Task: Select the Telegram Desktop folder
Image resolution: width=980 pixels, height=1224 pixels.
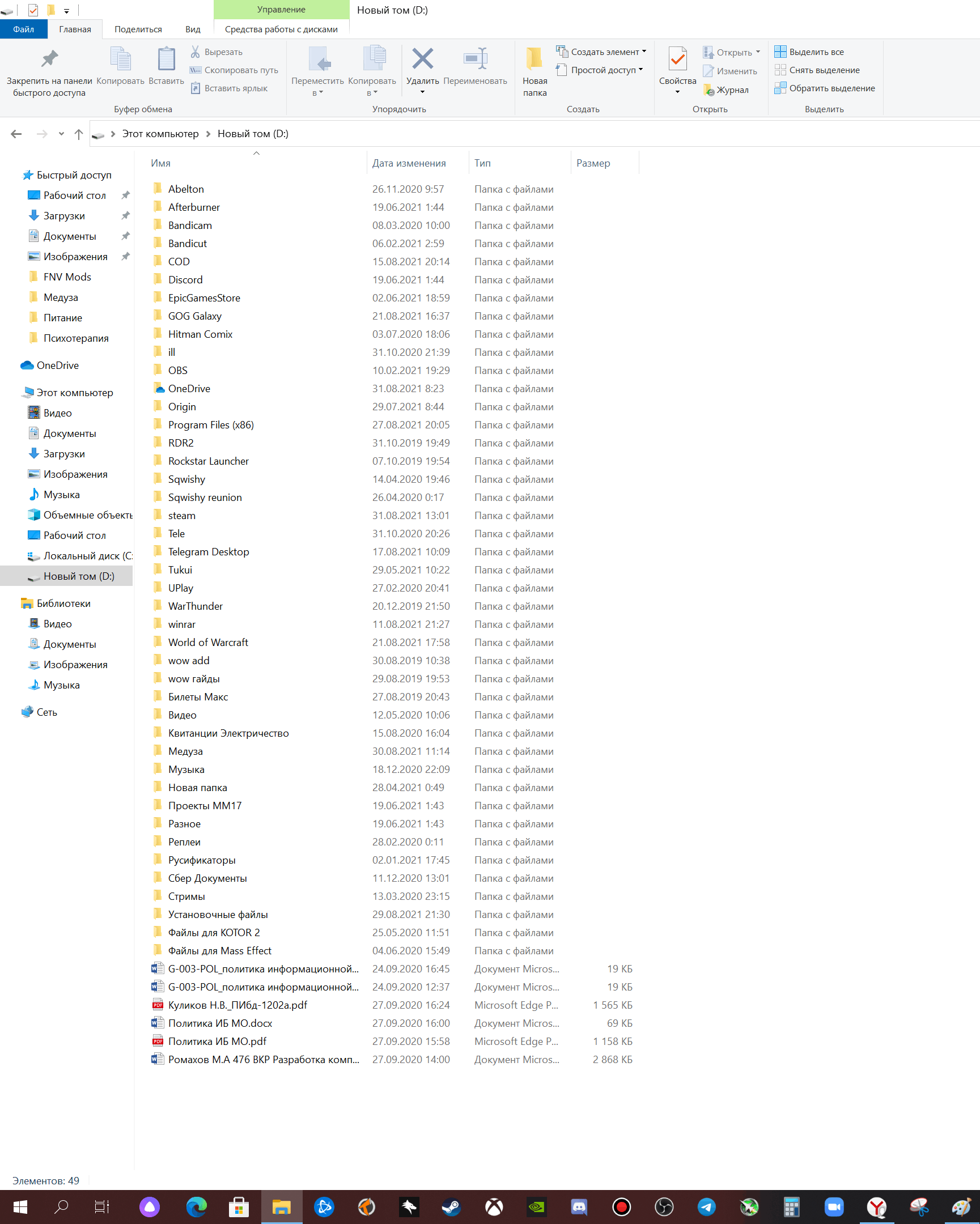Action: [x=209, y=552]
